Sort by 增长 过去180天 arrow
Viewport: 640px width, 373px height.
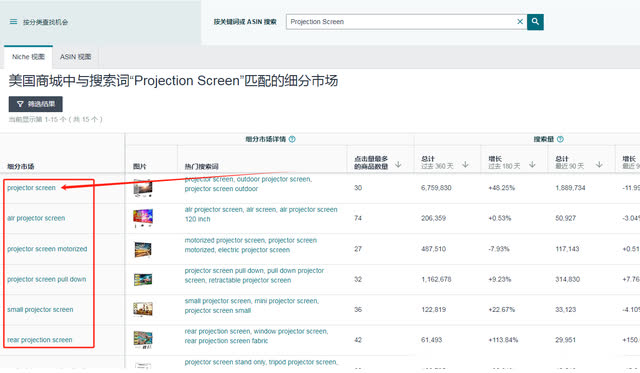[532, 164]
